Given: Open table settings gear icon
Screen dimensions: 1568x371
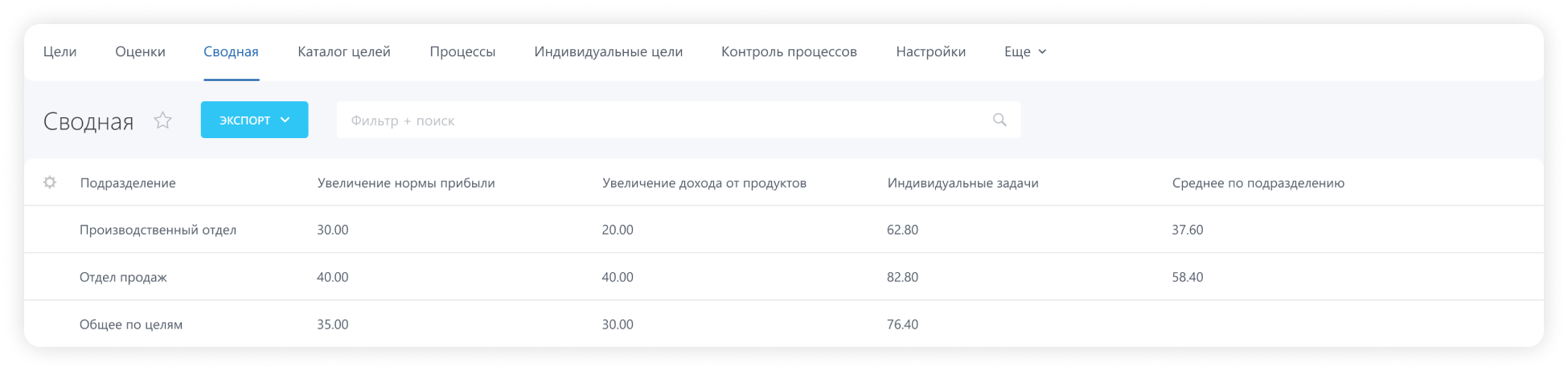Looking at the screenshot, I should point(50,182).
